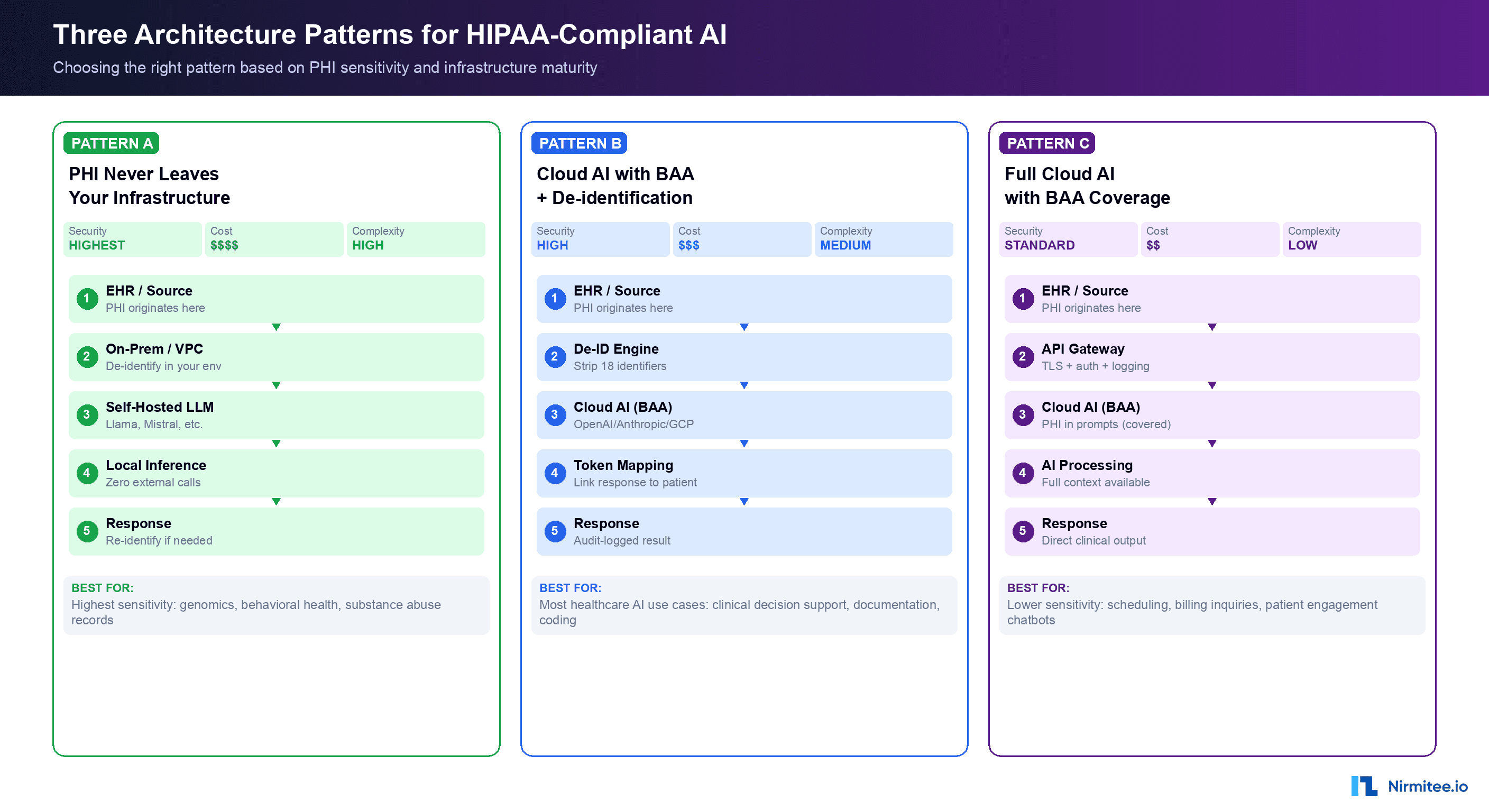The height and width of the screenshot is (812, 1489).
Task: Click the Local Inference step circle
Action: pos(87,473)
